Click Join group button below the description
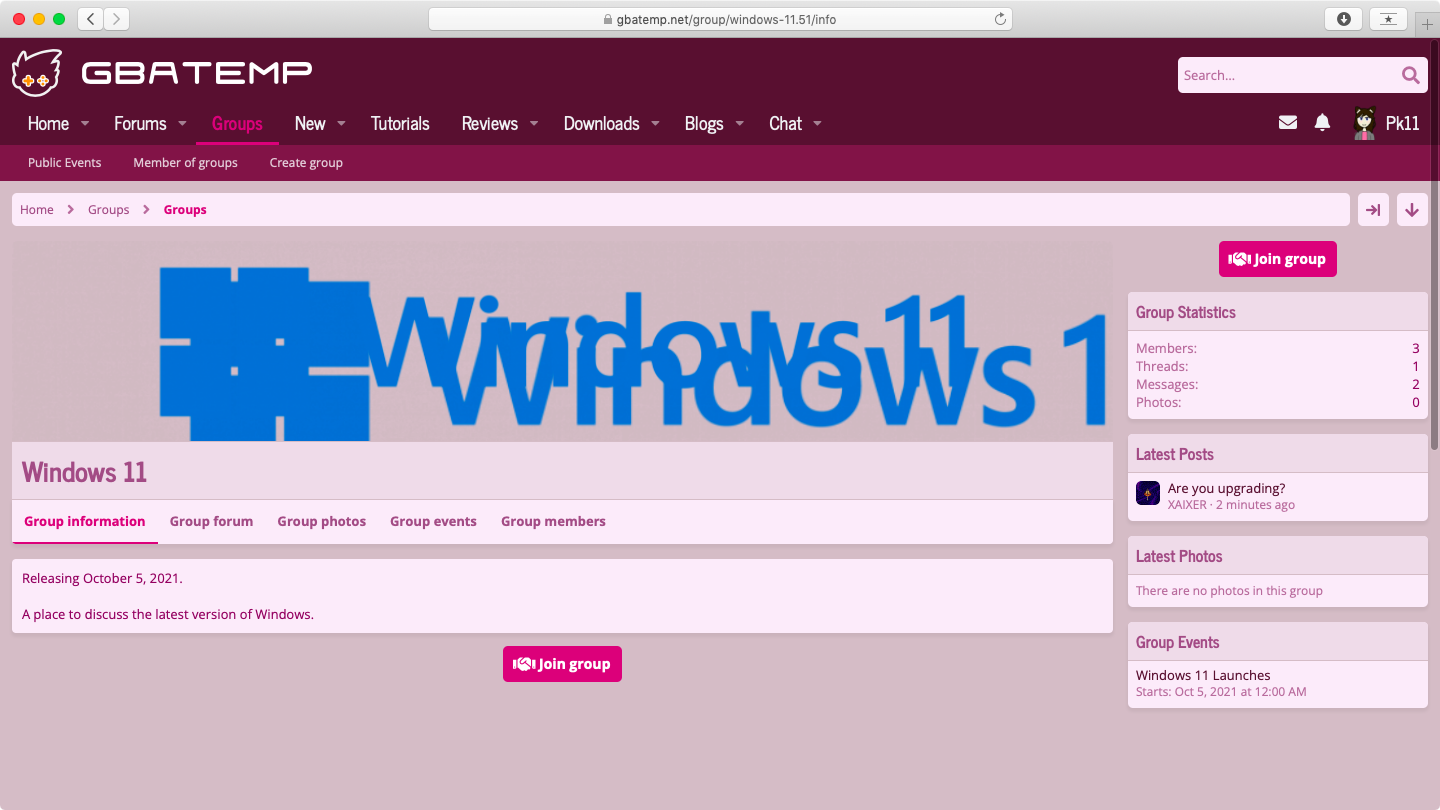The width and height of the screenshot is (1440, 810). (x=562, y=664)
